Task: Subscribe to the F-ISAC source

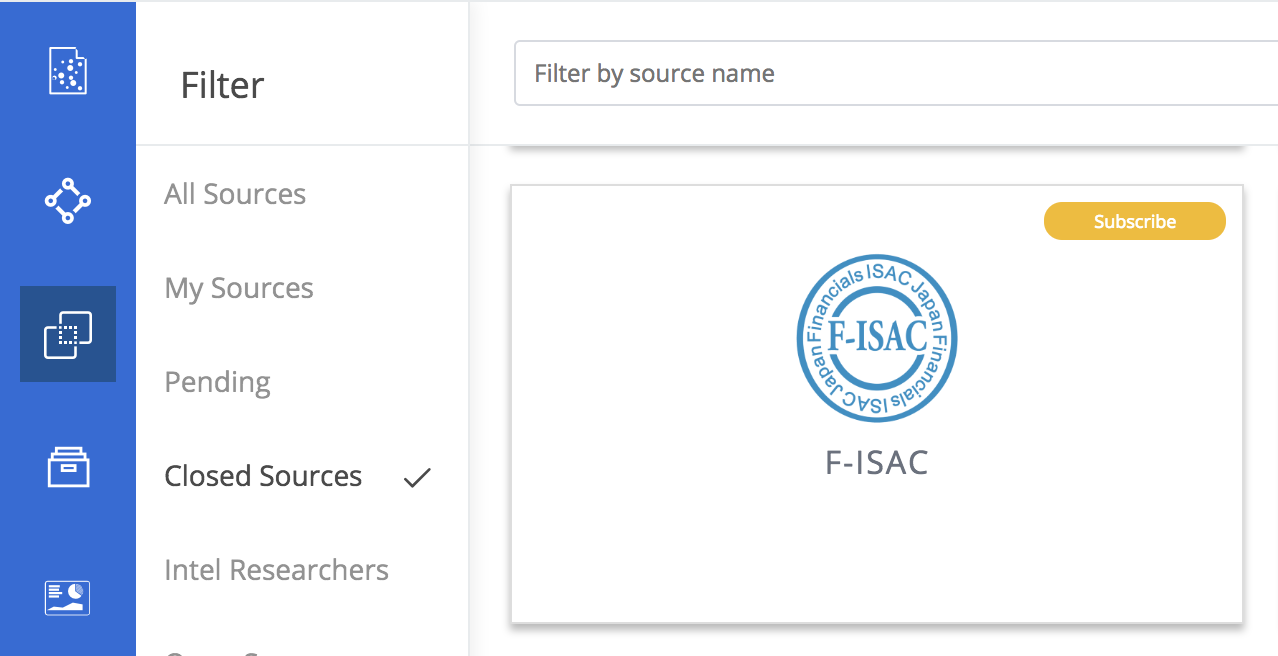Action: [1135, 221]
